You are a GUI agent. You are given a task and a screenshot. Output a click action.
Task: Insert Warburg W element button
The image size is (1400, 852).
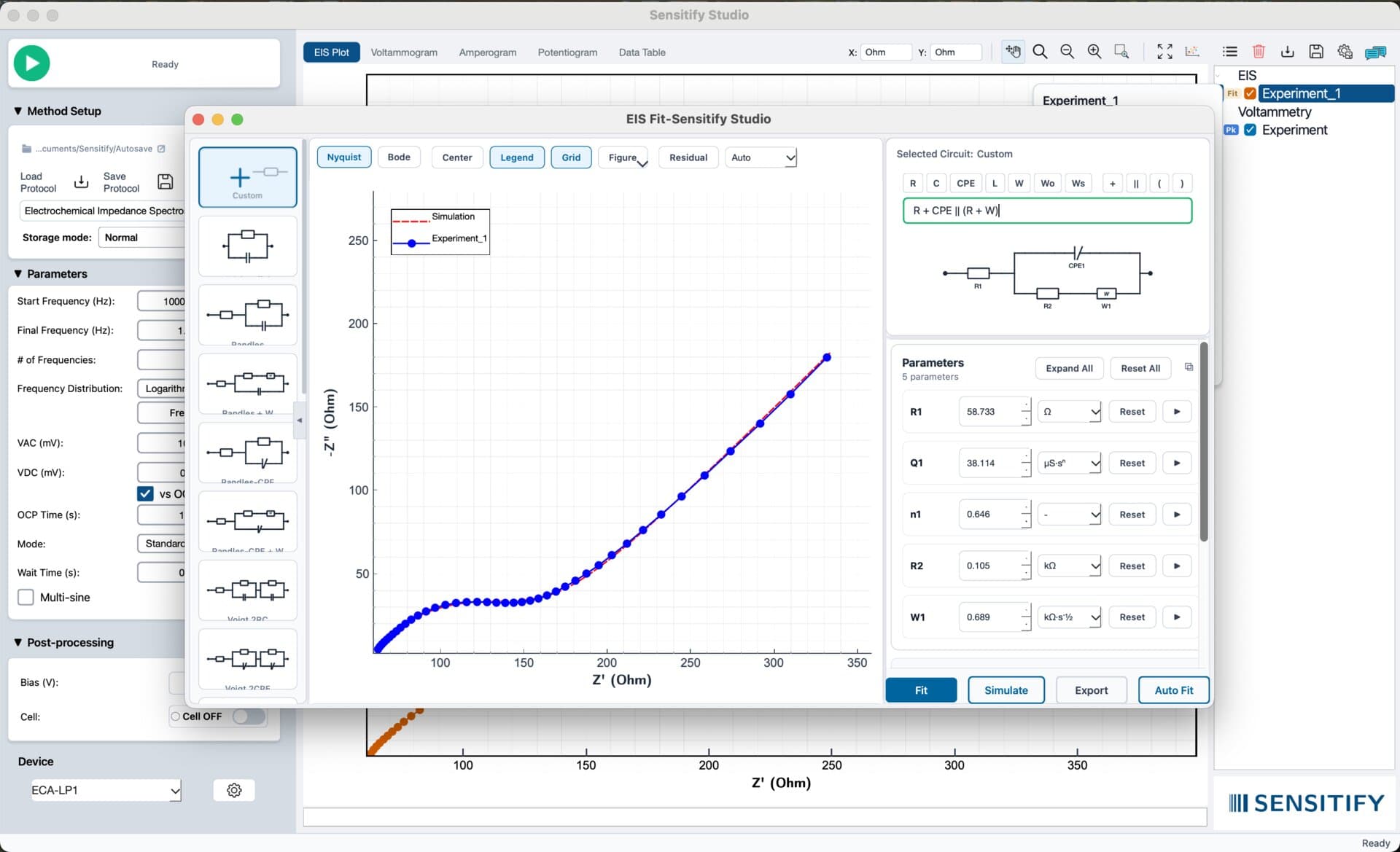point(1019,184)
